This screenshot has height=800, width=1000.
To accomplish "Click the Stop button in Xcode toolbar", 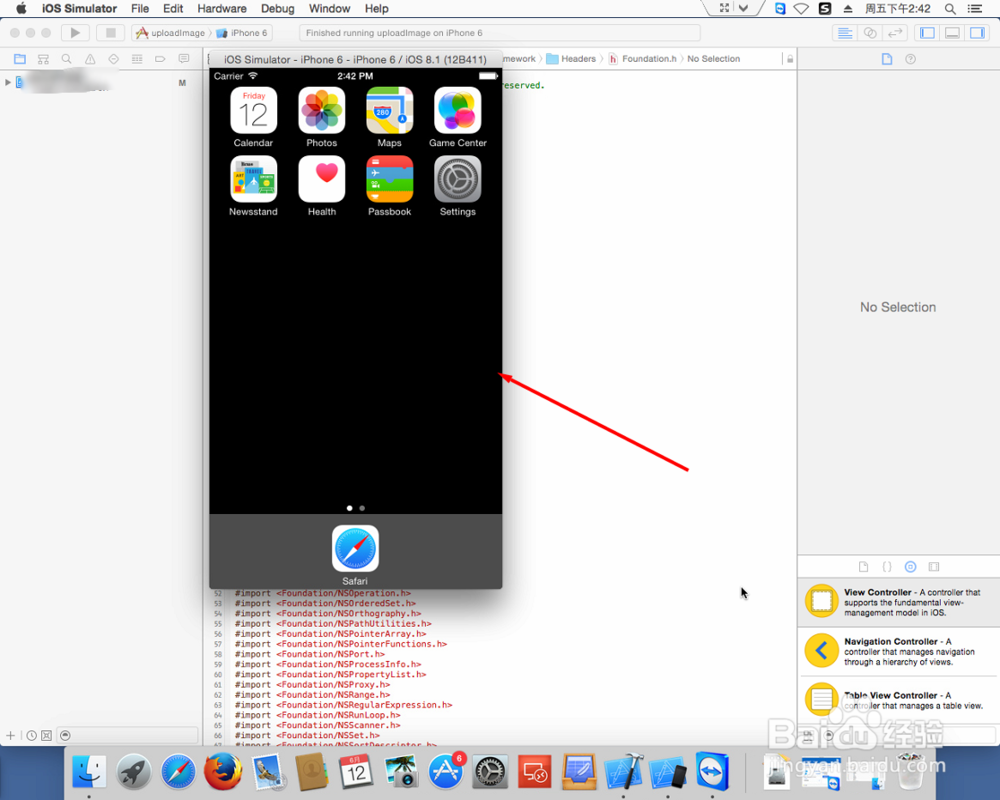I will (110, 32).
